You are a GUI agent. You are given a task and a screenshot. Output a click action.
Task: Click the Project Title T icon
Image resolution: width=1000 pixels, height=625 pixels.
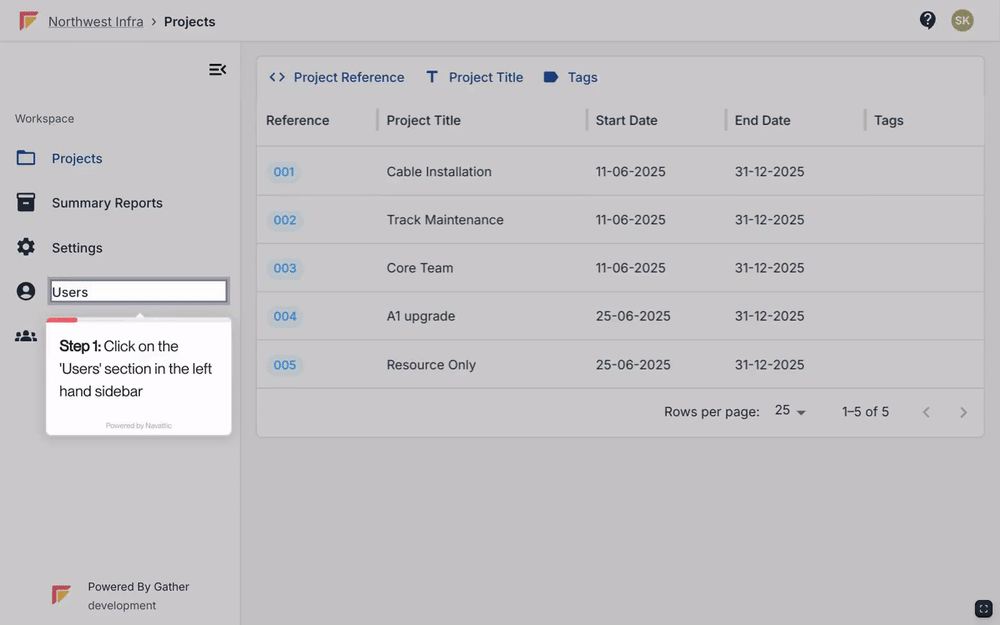pyautogui.click(x=432, y=77)
